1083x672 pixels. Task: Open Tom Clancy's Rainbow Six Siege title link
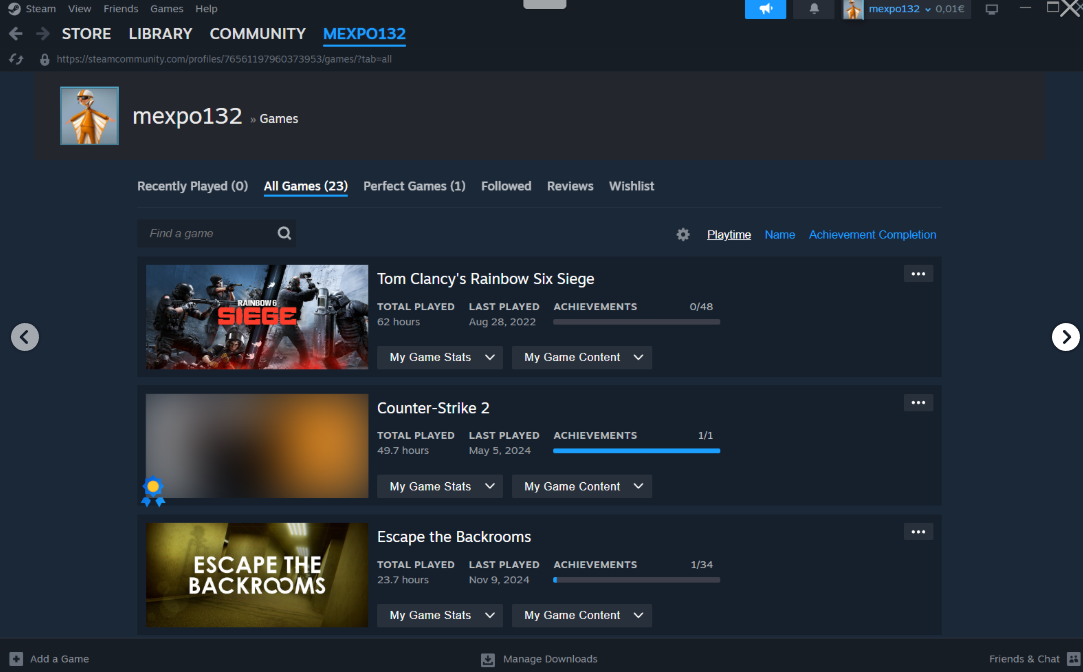point(486,279)
